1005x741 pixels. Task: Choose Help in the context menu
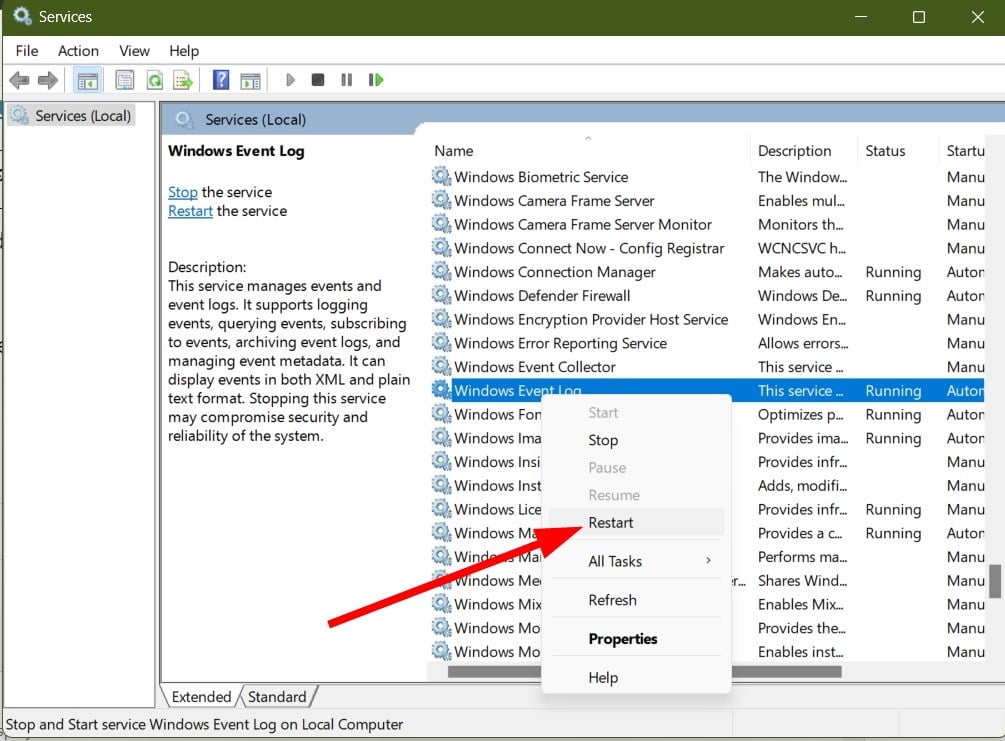tap(636, 678)
